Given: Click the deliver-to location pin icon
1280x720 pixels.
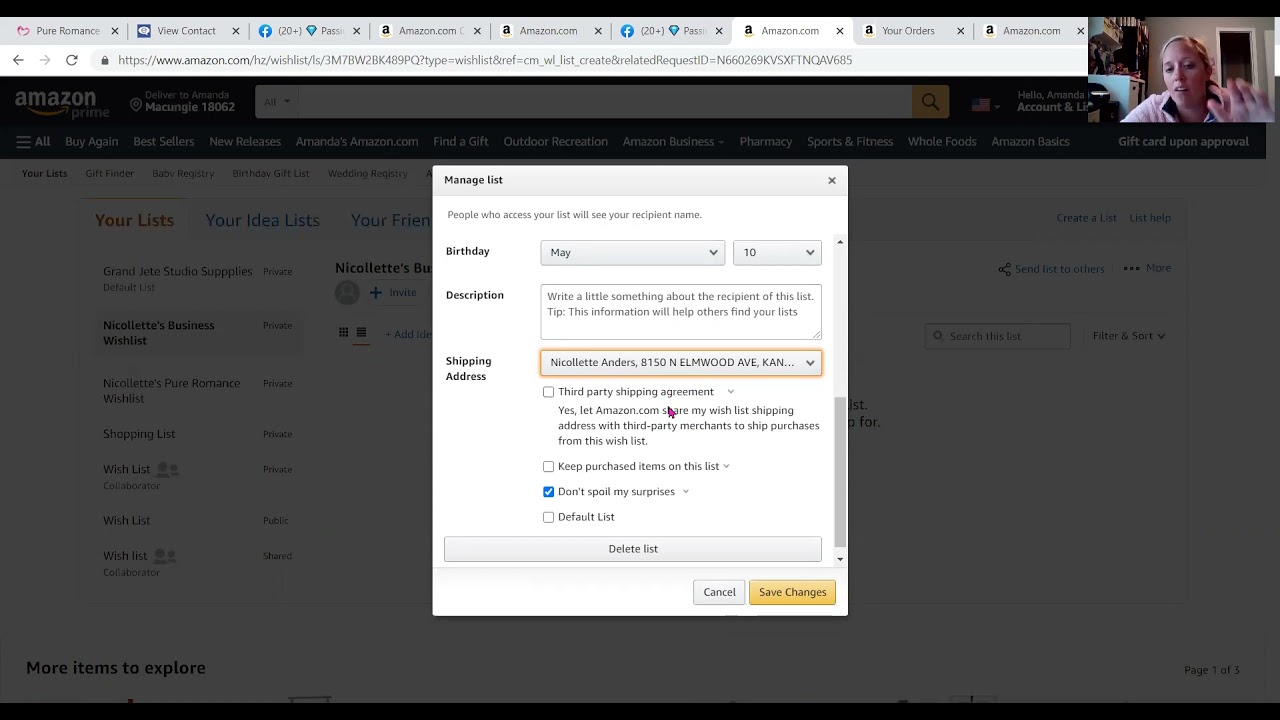Looking at the screenshot, I should 136,104.
